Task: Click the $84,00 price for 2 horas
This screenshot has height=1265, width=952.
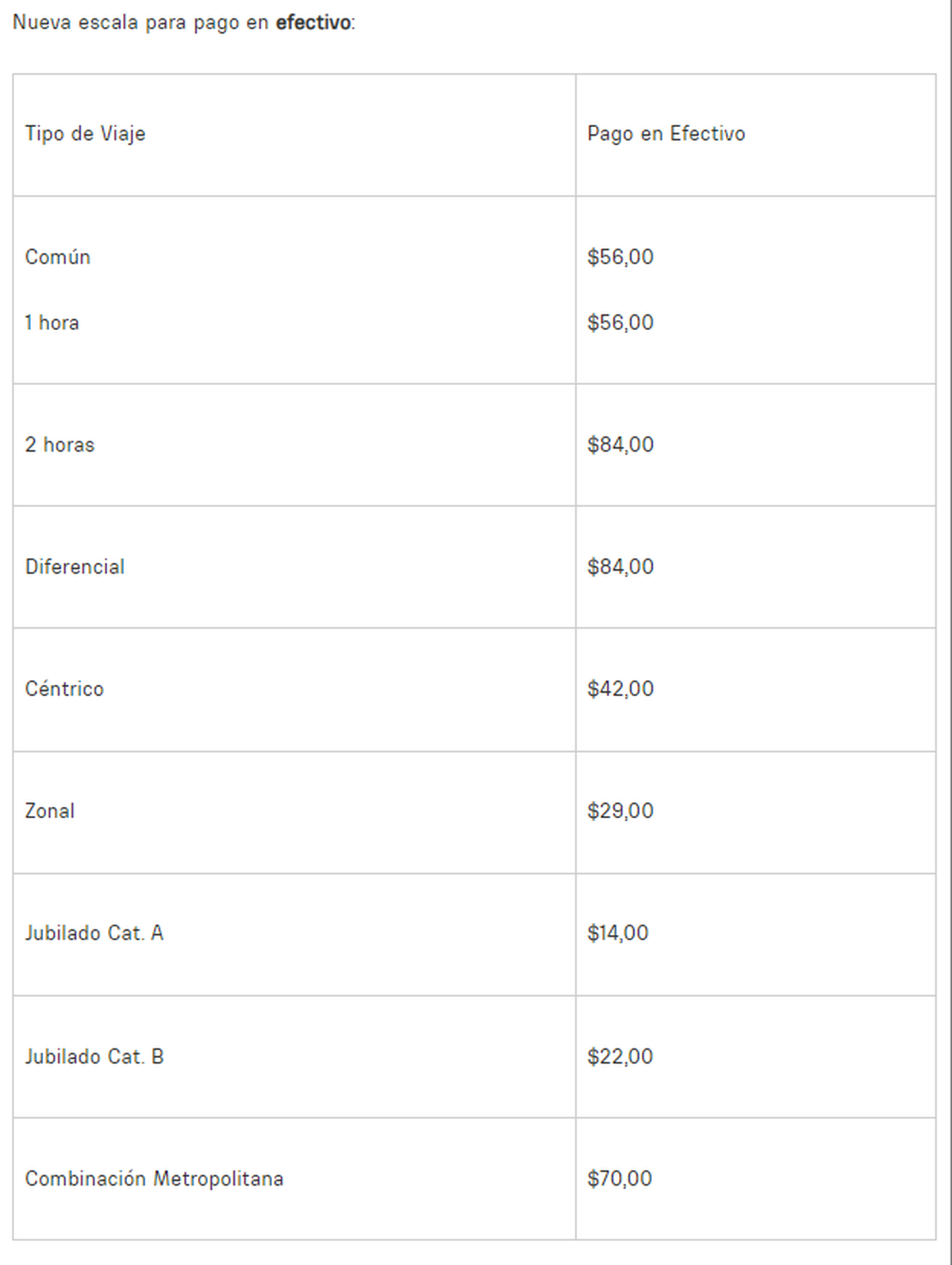Action: (x=620, y=445)
